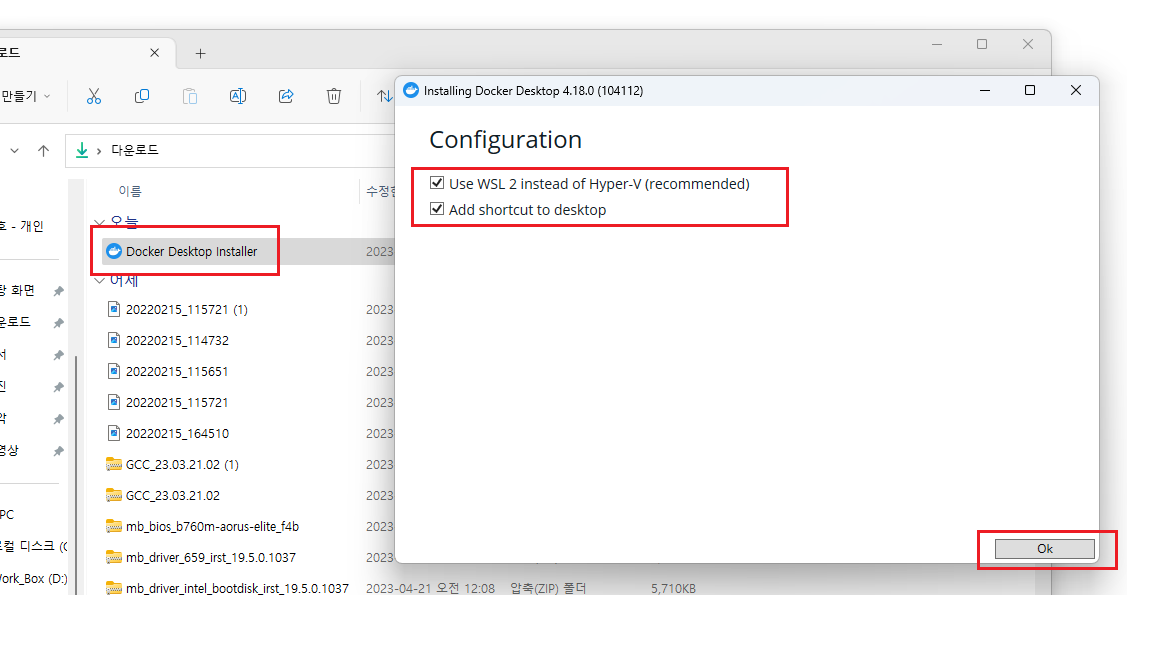Minimize the Docker Desktop installer window
Image resolution: width=1152 pixels, height=648 pixels.
tap(984, 90)
